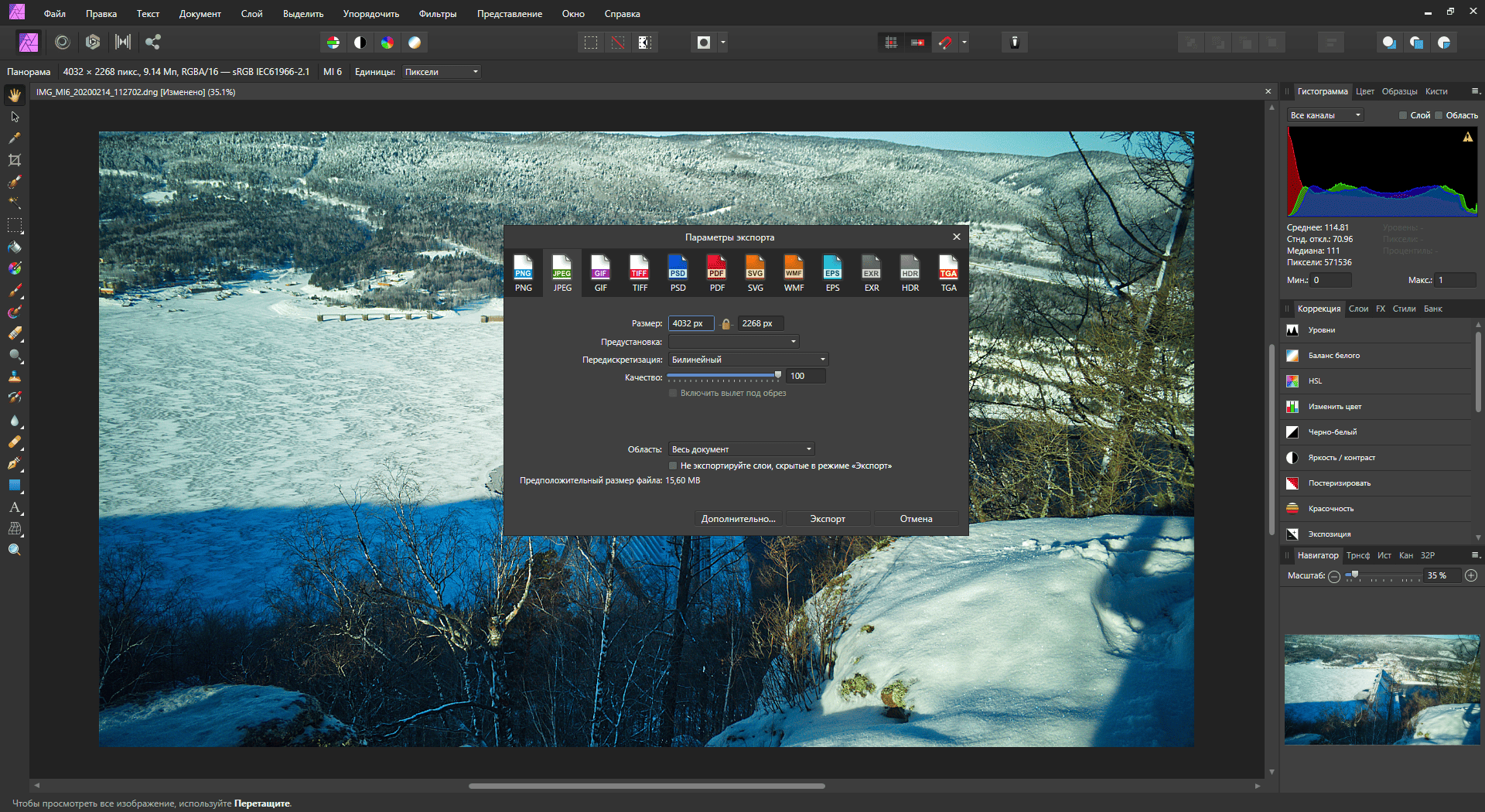Adjust the Качество quality slider
Screen dimensions: 1485x812
(725, 376)
